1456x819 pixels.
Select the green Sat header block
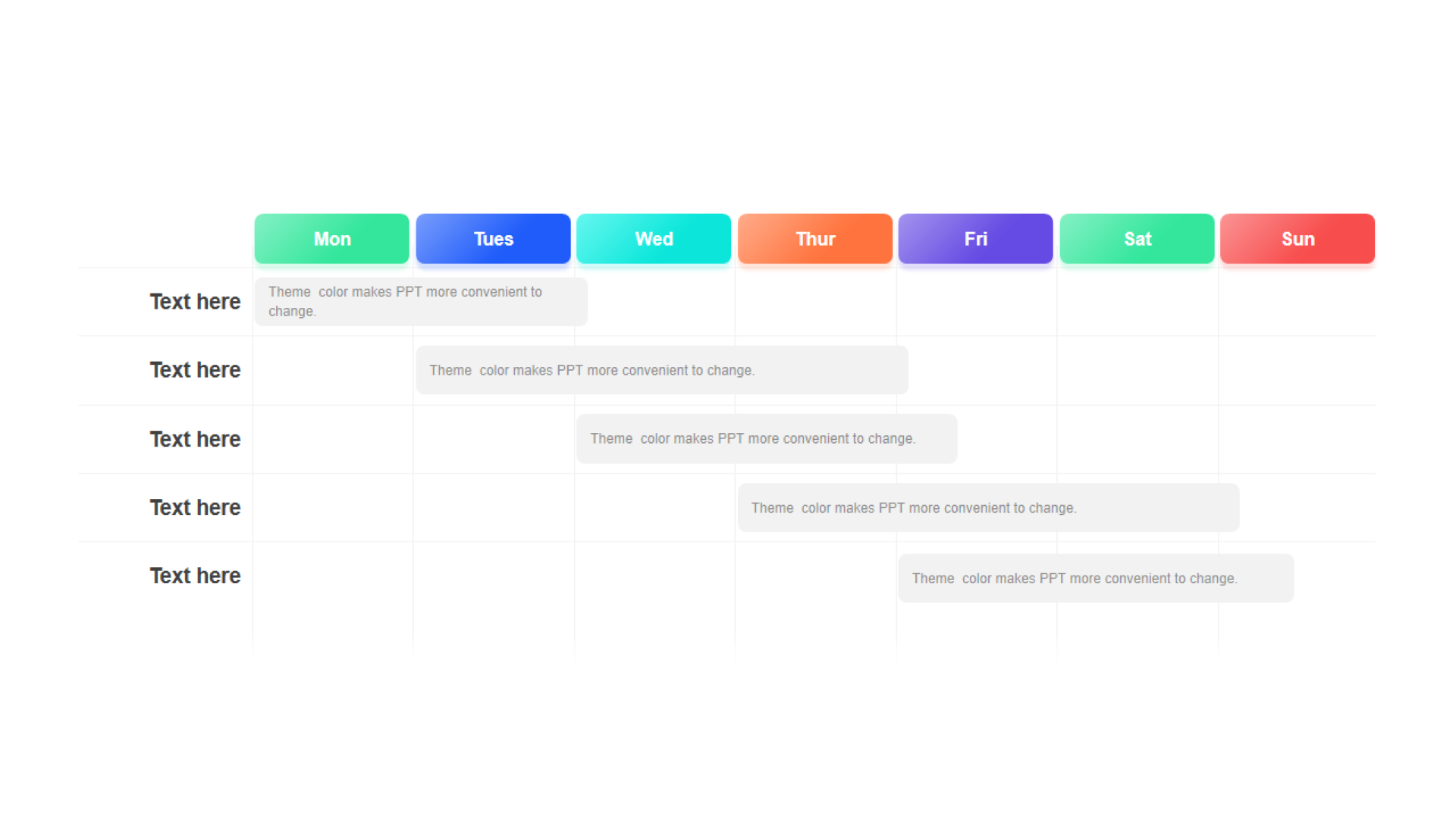pos(1137,239)
